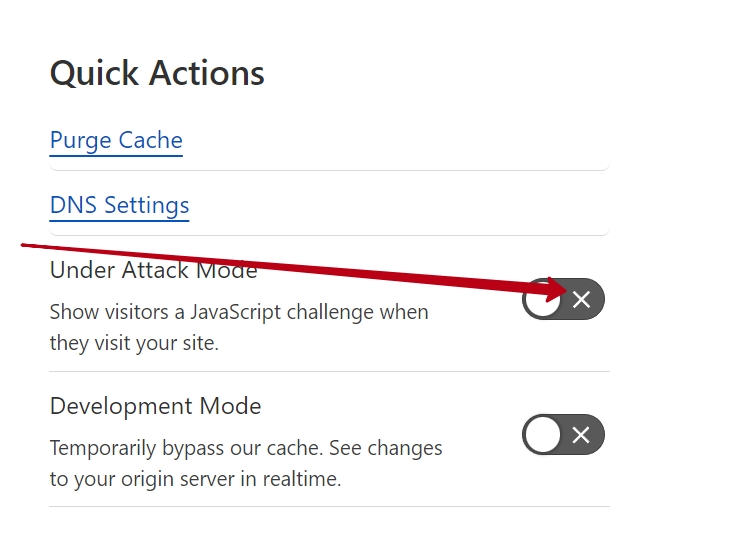
Task: Click the red arrow head annotation
Action: click(556, 289)
